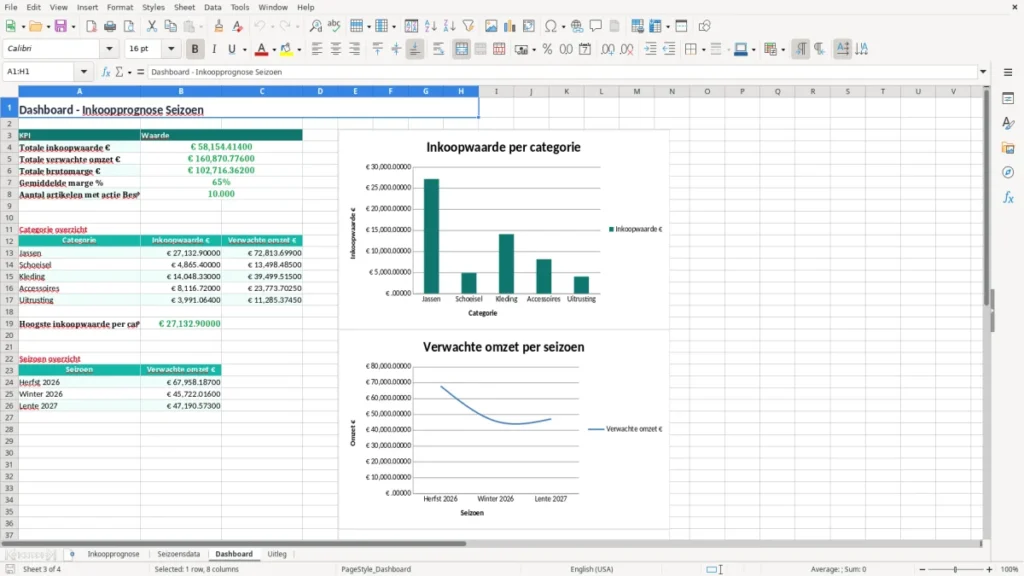Click the Sort Ascending icon
1024x576 pixels.
[x=430, y=26]
